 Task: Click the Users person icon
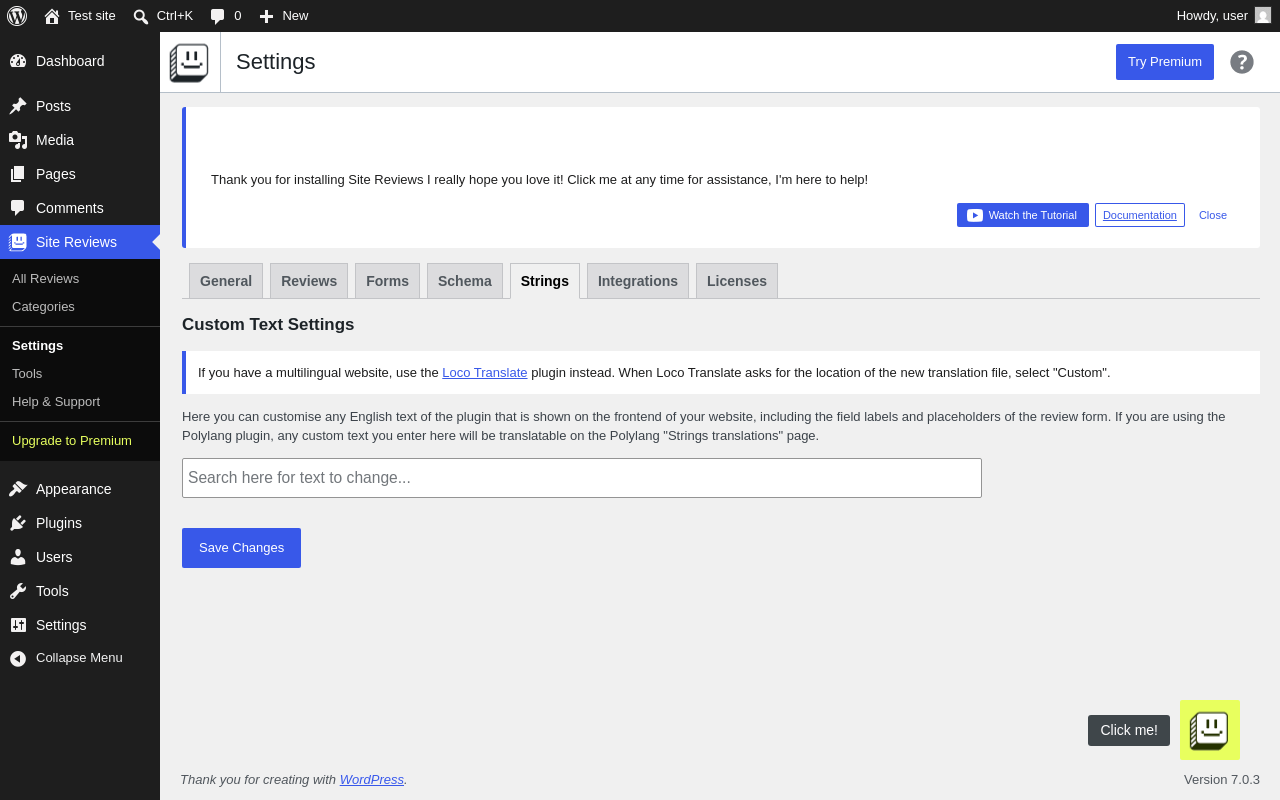point(18,557)
